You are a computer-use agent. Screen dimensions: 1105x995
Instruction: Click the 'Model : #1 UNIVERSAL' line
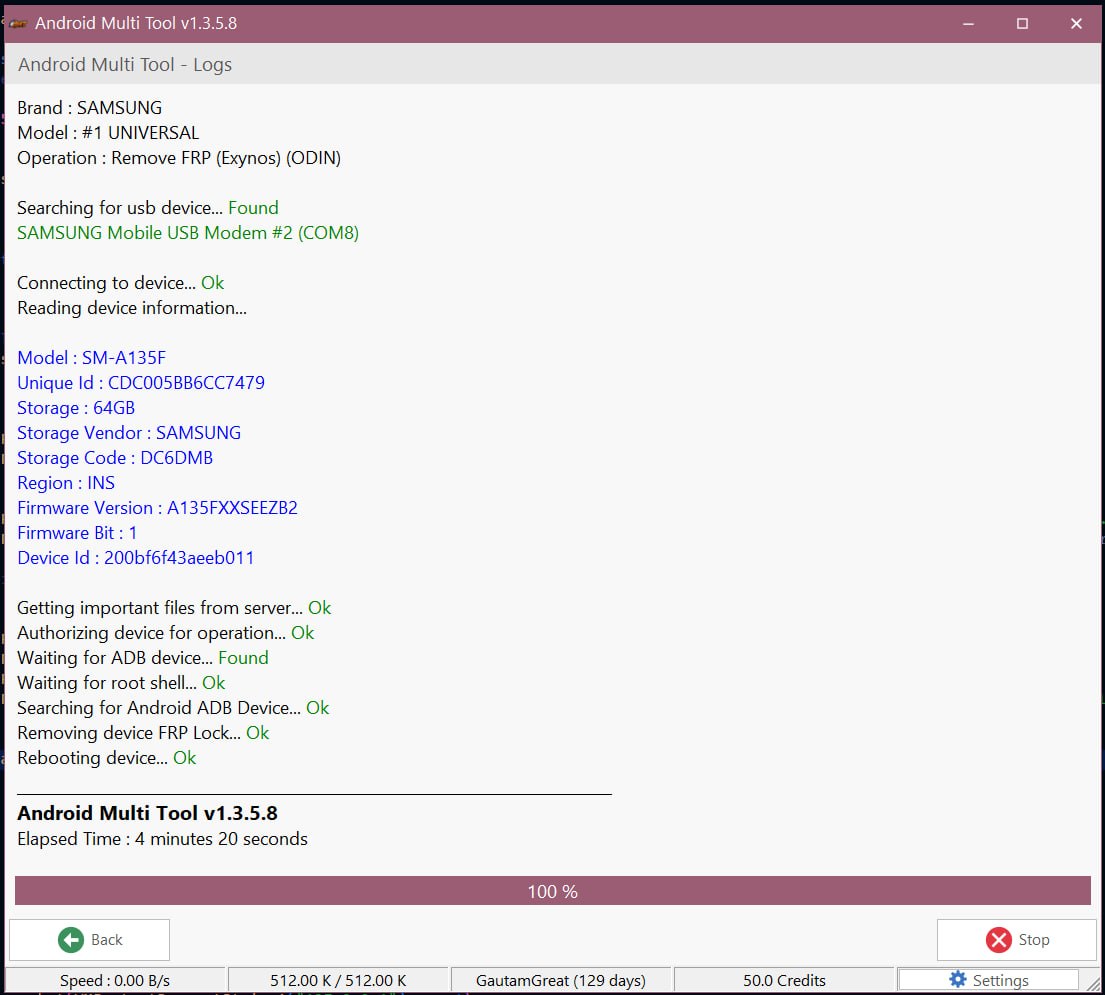pyautogui.click(x=108, y=132)
